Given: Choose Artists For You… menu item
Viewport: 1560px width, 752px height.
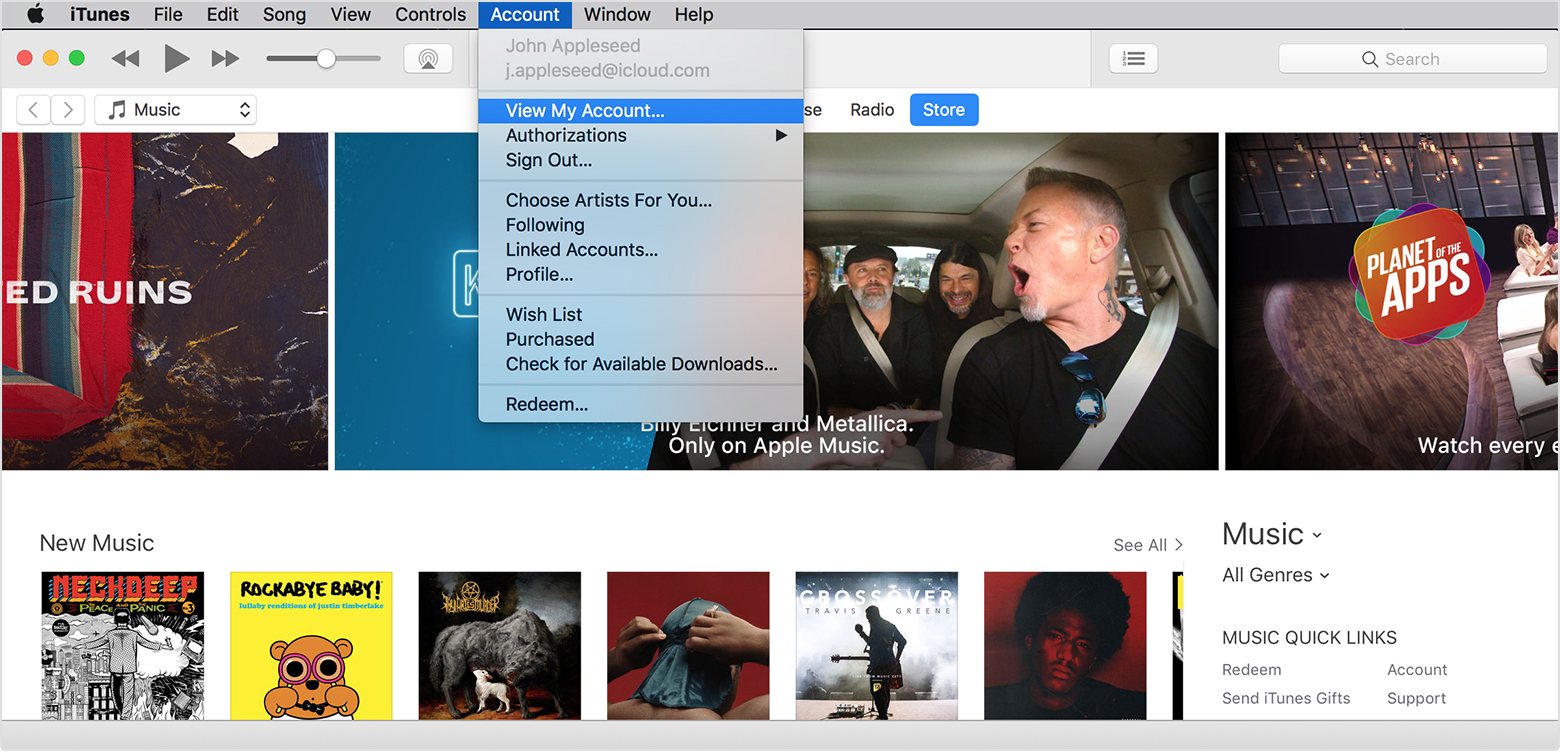Looking at the screenshot, I should coord(640,200).
